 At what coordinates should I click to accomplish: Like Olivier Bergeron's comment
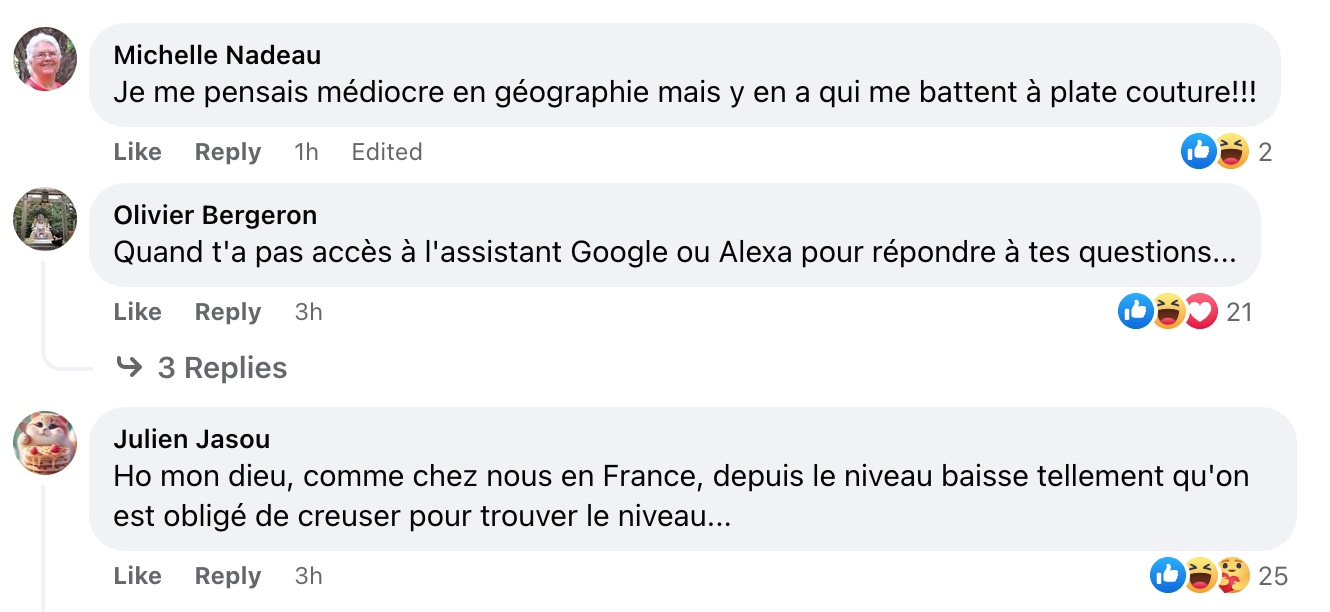(x=137, y=312)
